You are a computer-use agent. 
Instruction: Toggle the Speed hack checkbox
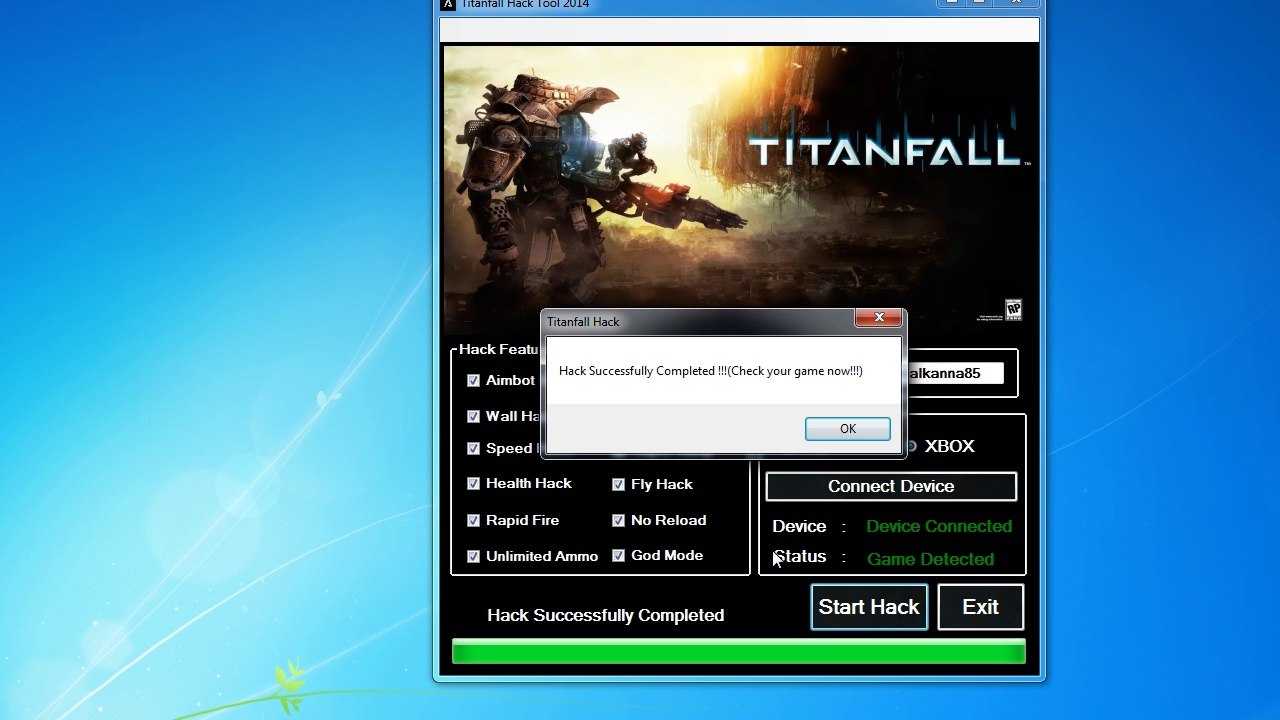click(473, 448)
